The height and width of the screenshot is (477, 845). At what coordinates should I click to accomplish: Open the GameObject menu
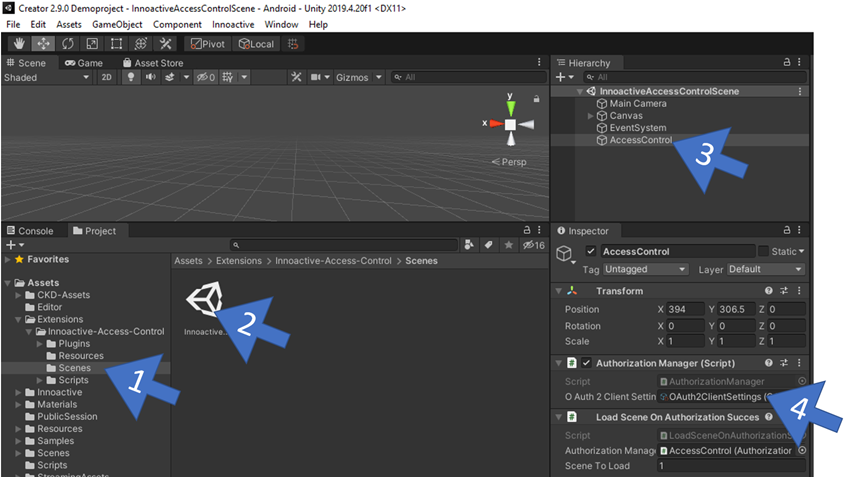pyautogui.click(x=117, y=24)
